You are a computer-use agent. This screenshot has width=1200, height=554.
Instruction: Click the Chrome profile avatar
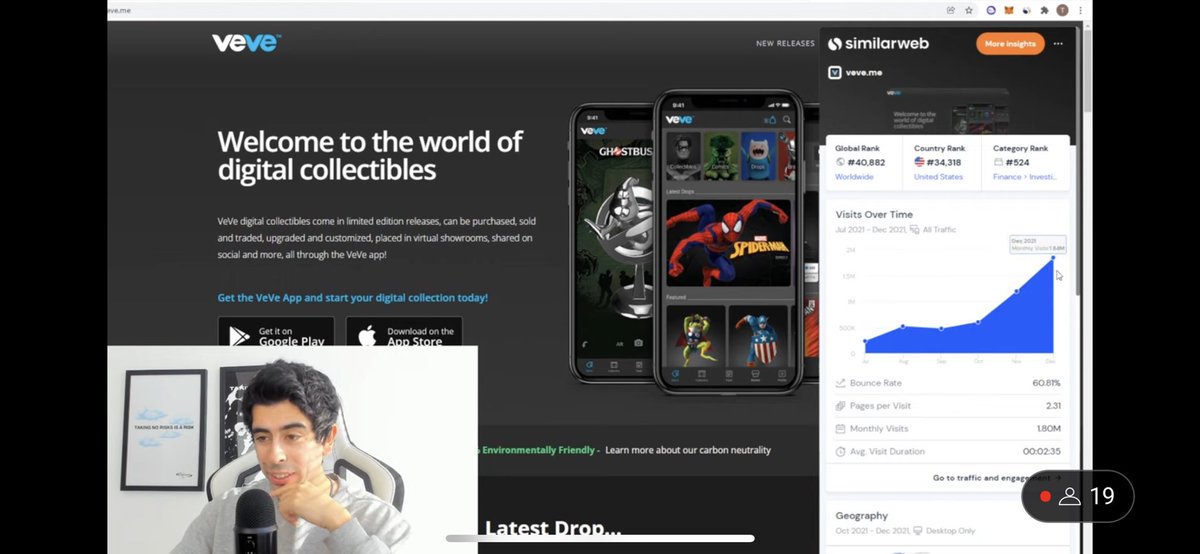tap(1062, 10)
